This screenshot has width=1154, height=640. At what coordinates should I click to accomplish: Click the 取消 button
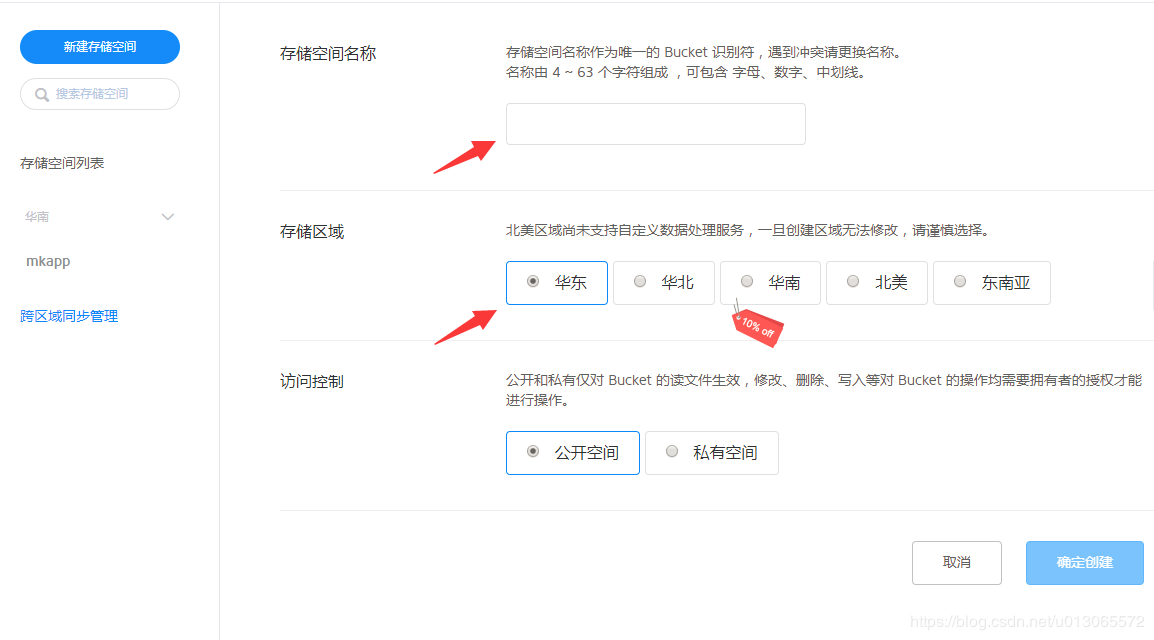(957, 563)
